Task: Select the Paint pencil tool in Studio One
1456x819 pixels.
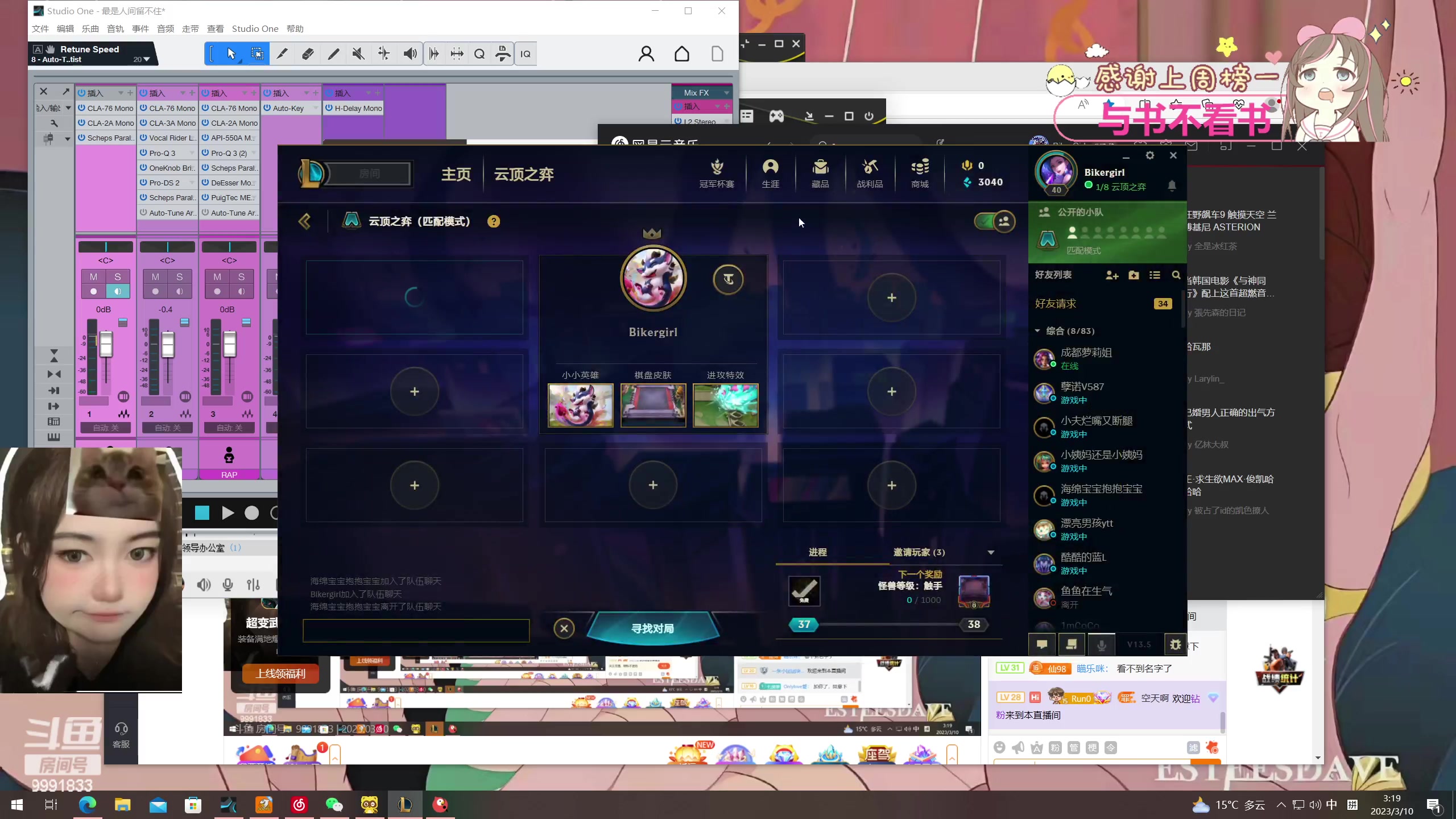Action: 333,54
